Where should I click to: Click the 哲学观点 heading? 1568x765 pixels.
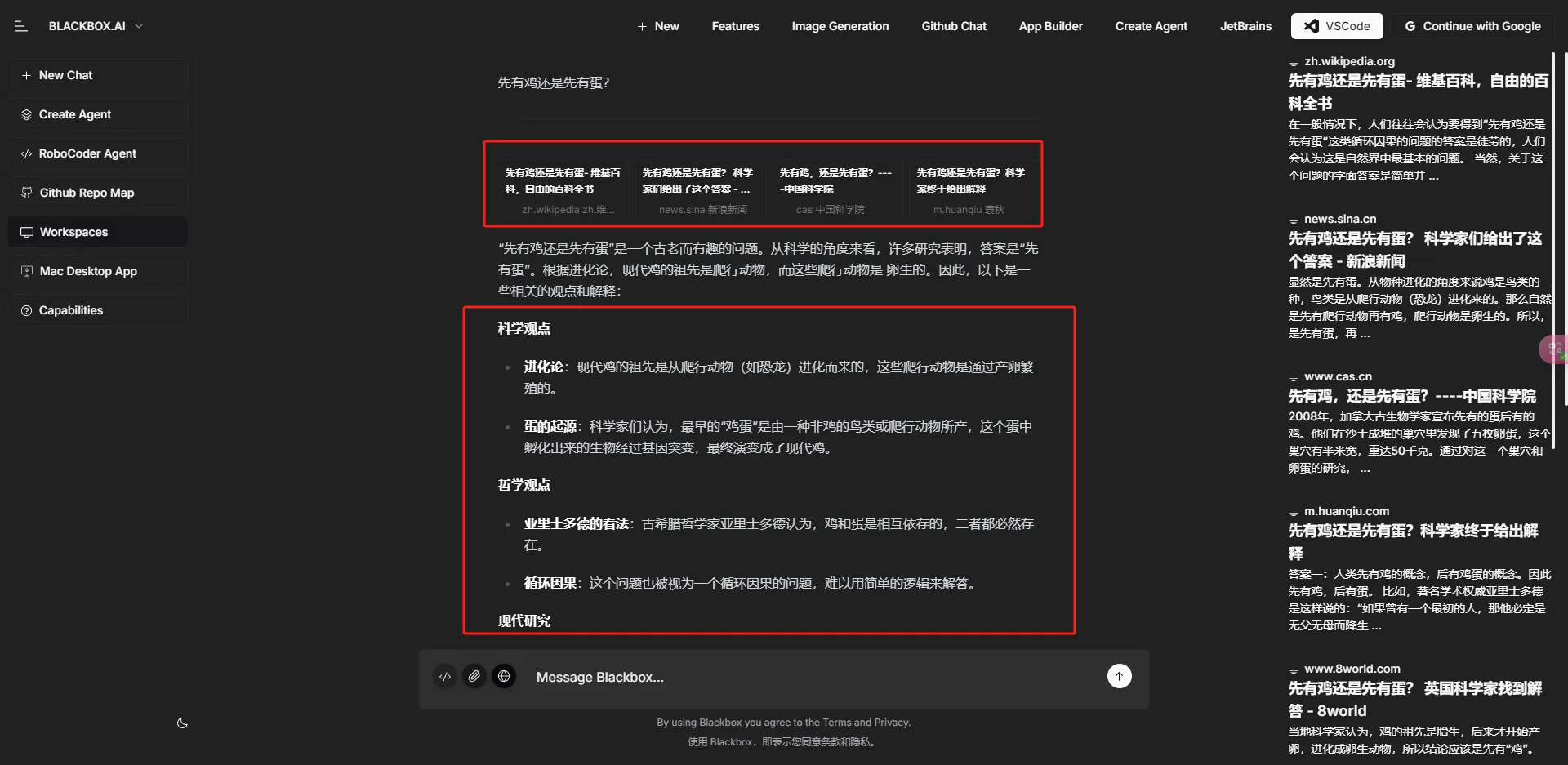[524, 485]
